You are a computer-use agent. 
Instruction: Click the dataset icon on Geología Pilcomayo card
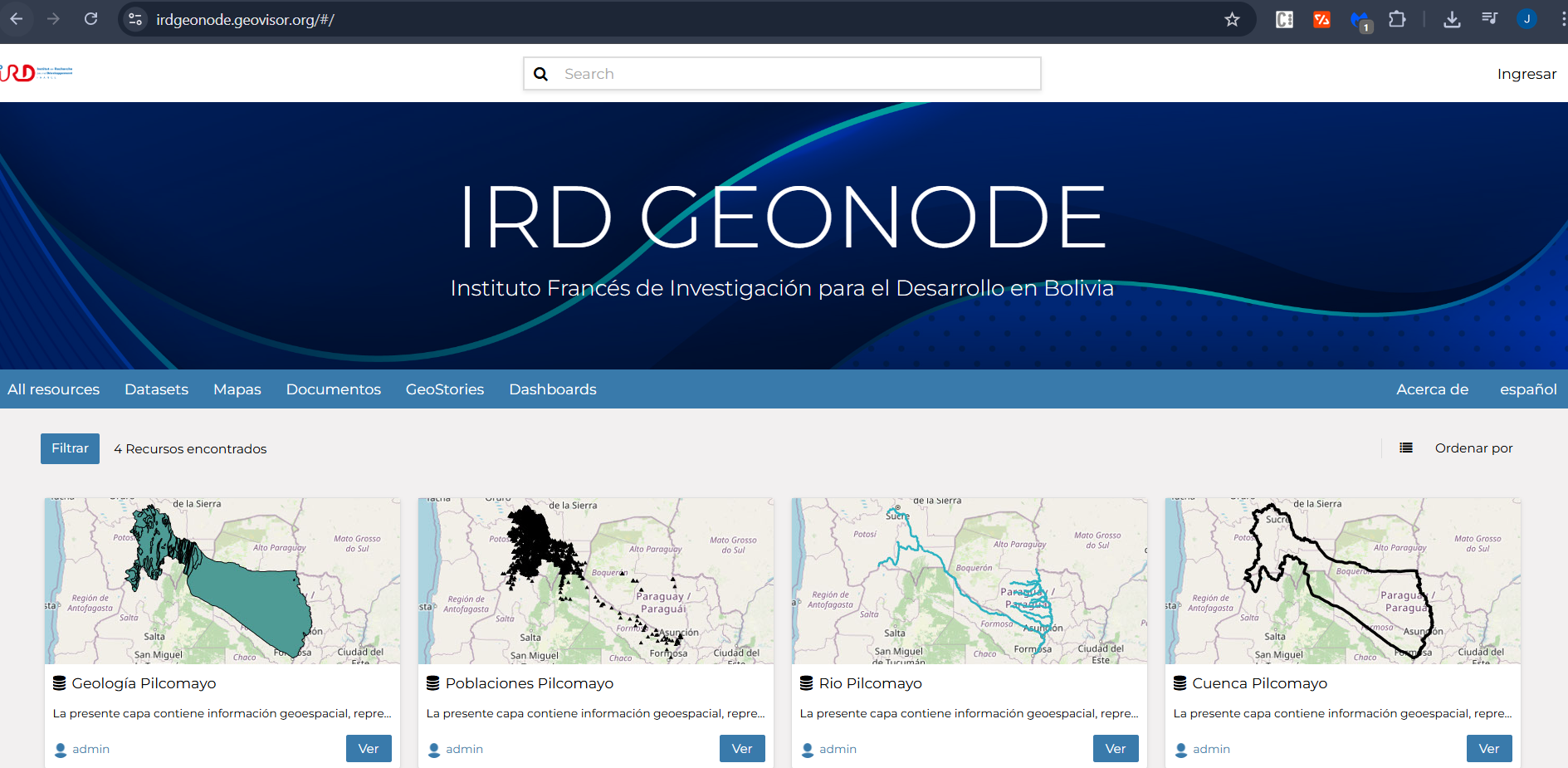[x=57, y=682]
